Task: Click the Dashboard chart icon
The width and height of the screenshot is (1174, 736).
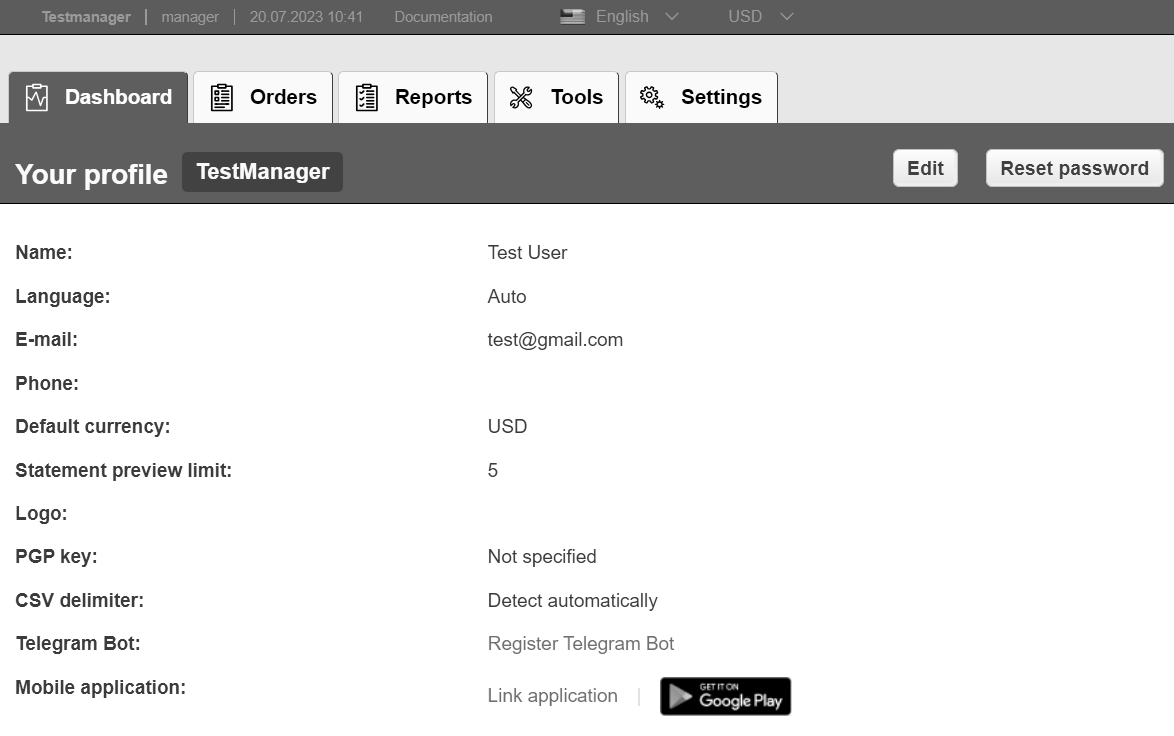Action: point(37,97)
